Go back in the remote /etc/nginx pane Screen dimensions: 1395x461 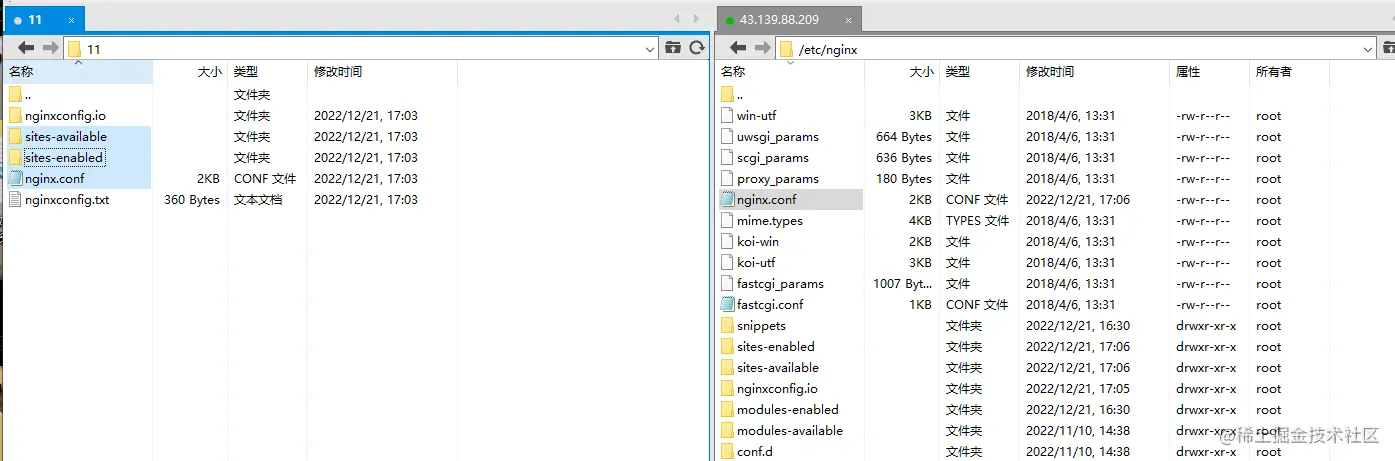tap(738, 48)
